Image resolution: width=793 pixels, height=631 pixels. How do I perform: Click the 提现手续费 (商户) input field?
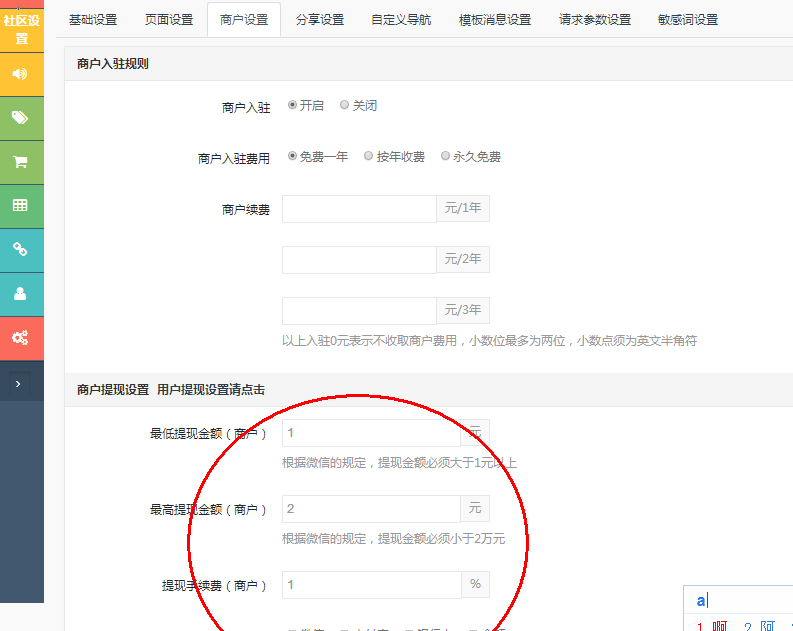372,585
